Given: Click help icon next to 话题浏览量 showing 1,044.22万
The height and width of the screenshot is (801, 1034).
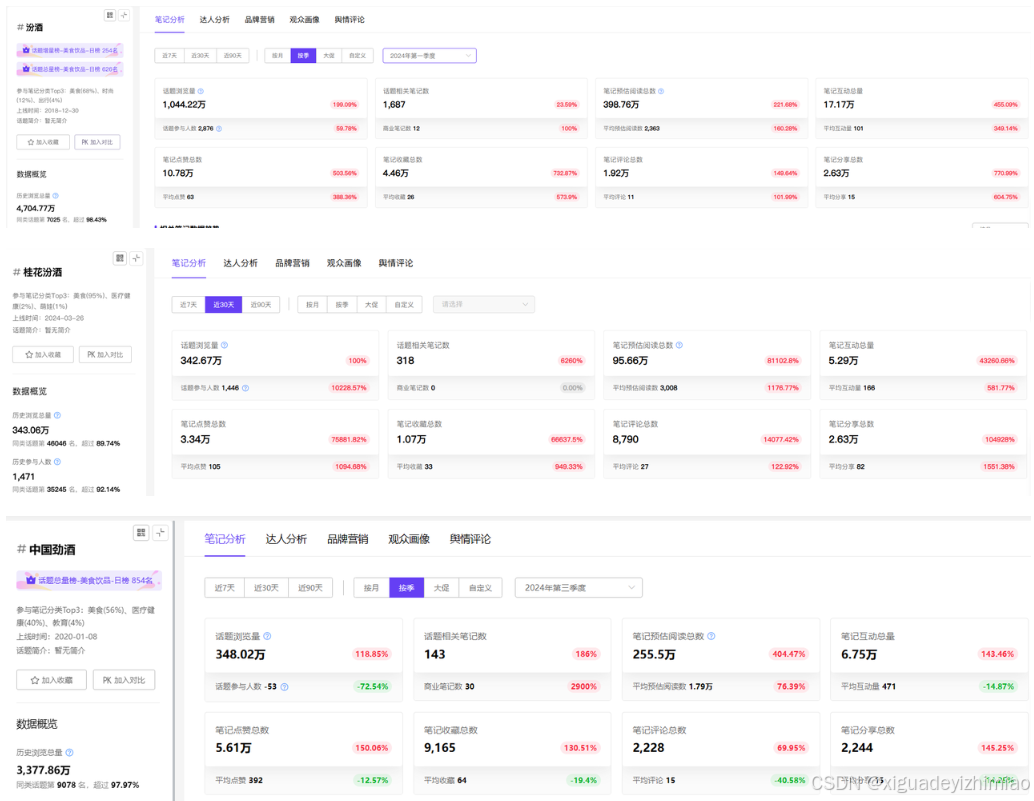Looking at the screenshot, I should pyautogui.click(x=200, y=91).
